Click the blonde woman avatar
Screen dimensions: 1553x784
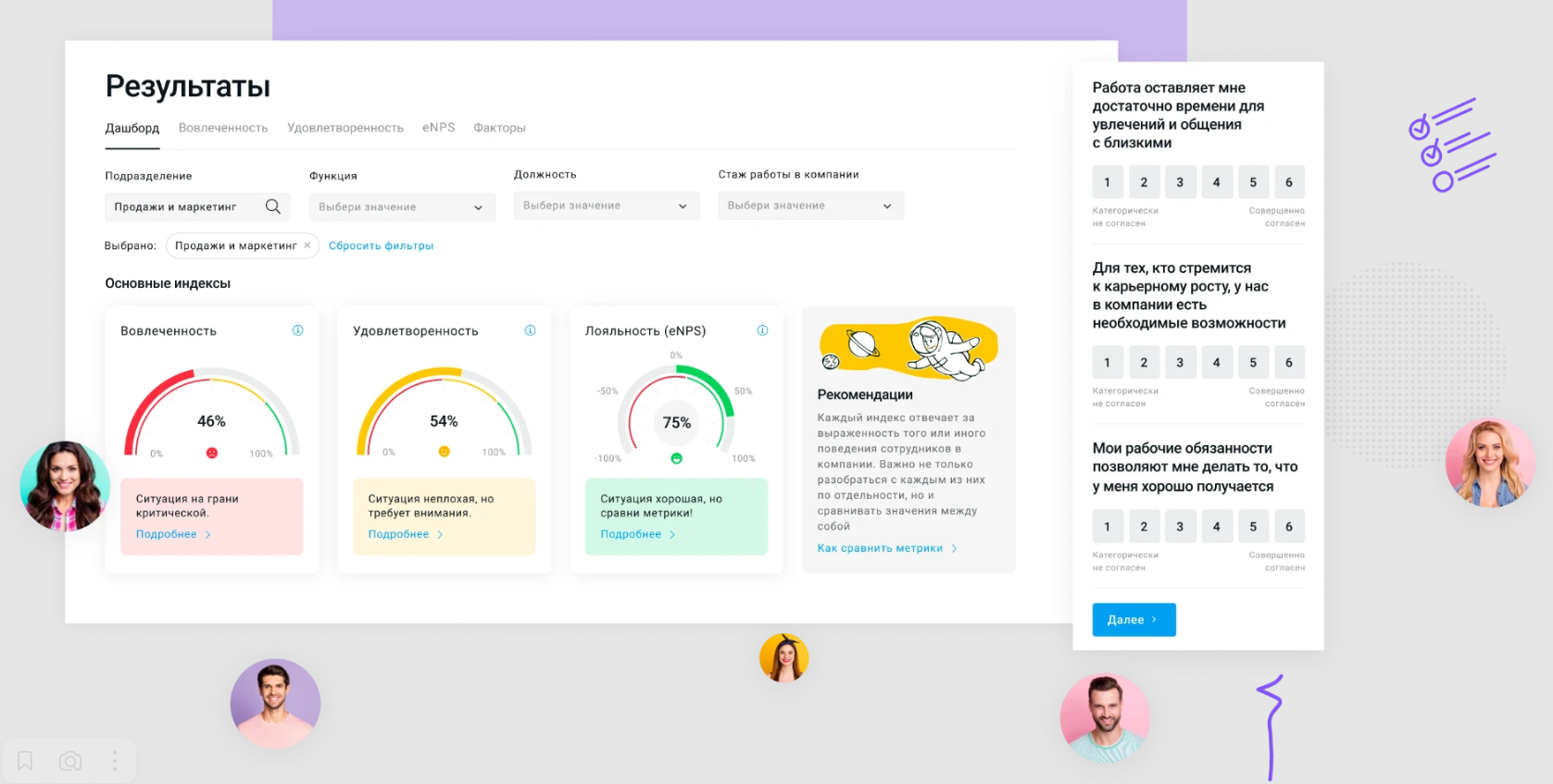click(1490, 463)
